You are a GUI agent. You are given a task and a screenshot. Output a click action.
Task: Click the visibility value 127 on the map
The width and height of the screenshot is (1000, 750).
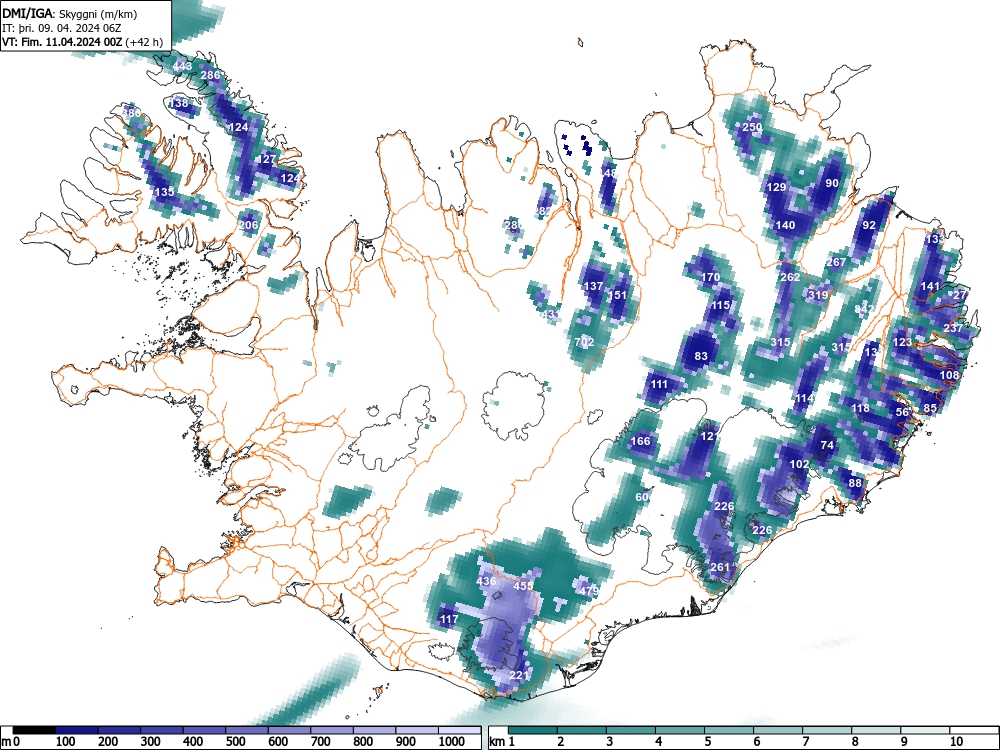[267, 159]
